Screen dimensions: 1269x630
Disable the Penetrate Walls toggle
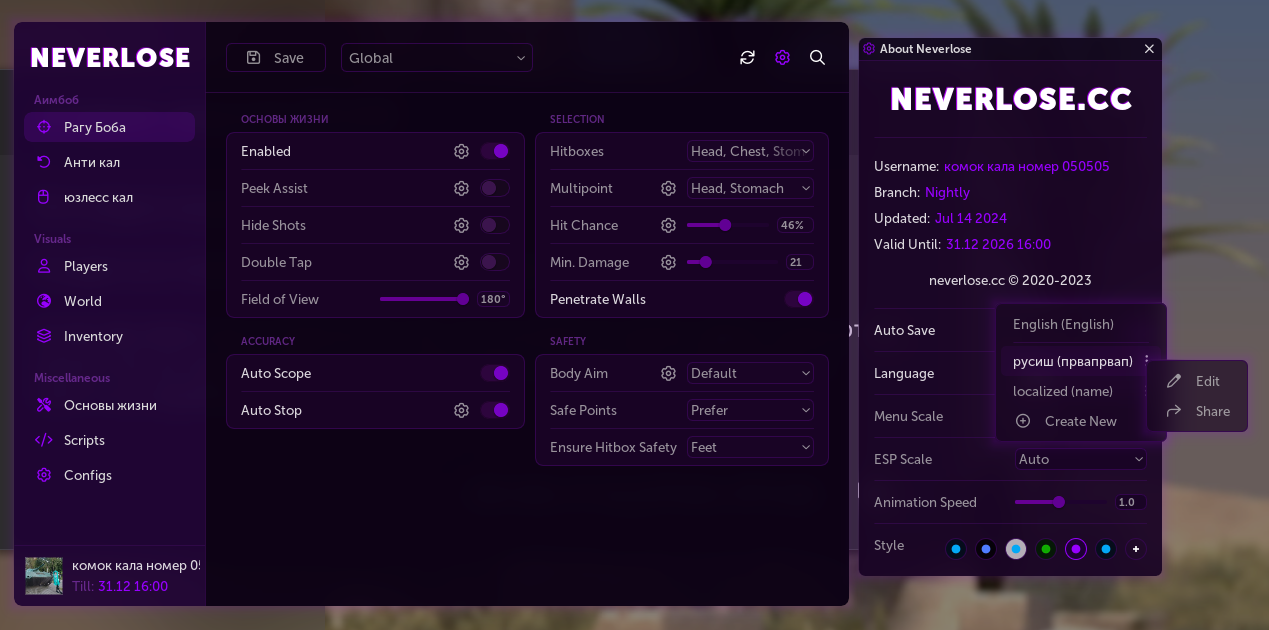[799, 299]
